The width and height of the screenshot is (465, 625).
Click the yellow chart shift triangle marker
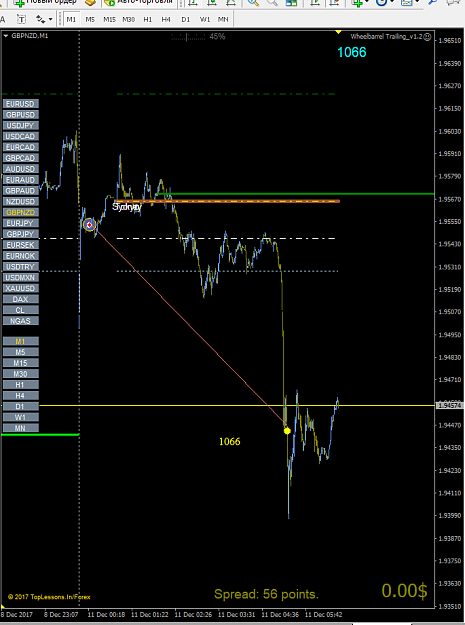click(x=338, y=31)
